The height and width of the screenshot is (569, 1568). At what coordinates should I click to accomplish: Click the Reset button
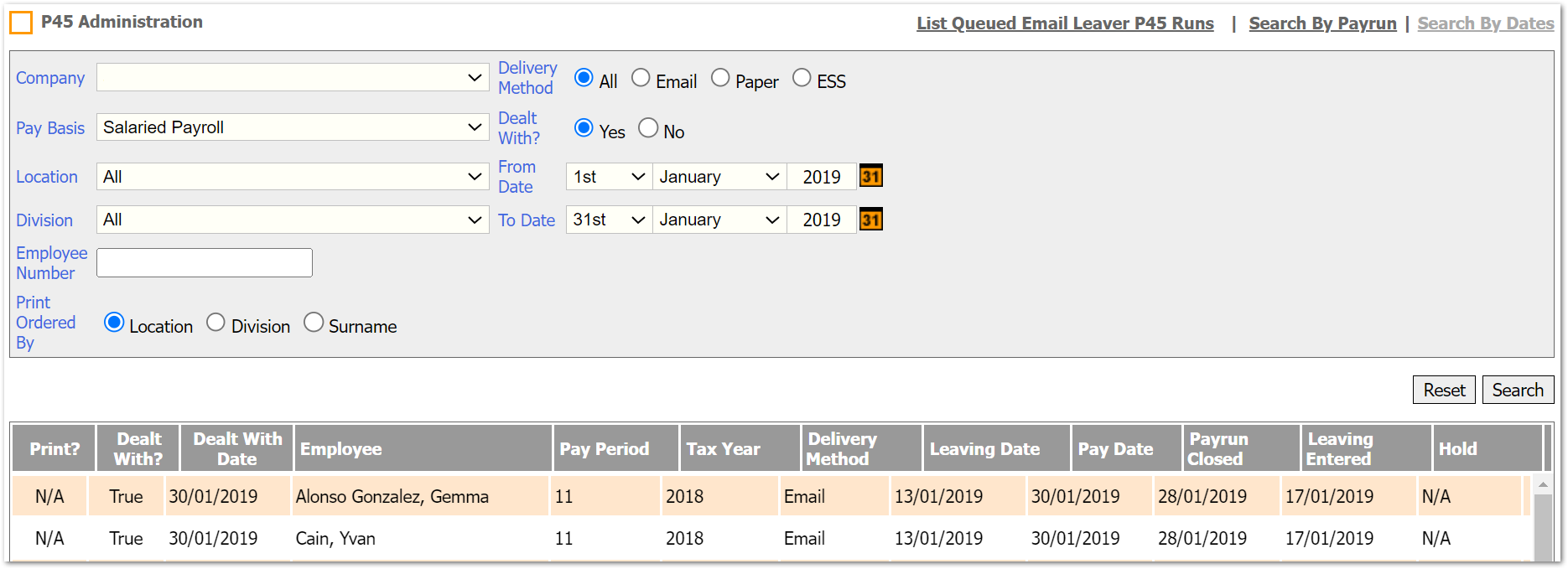pos(1443,390)
